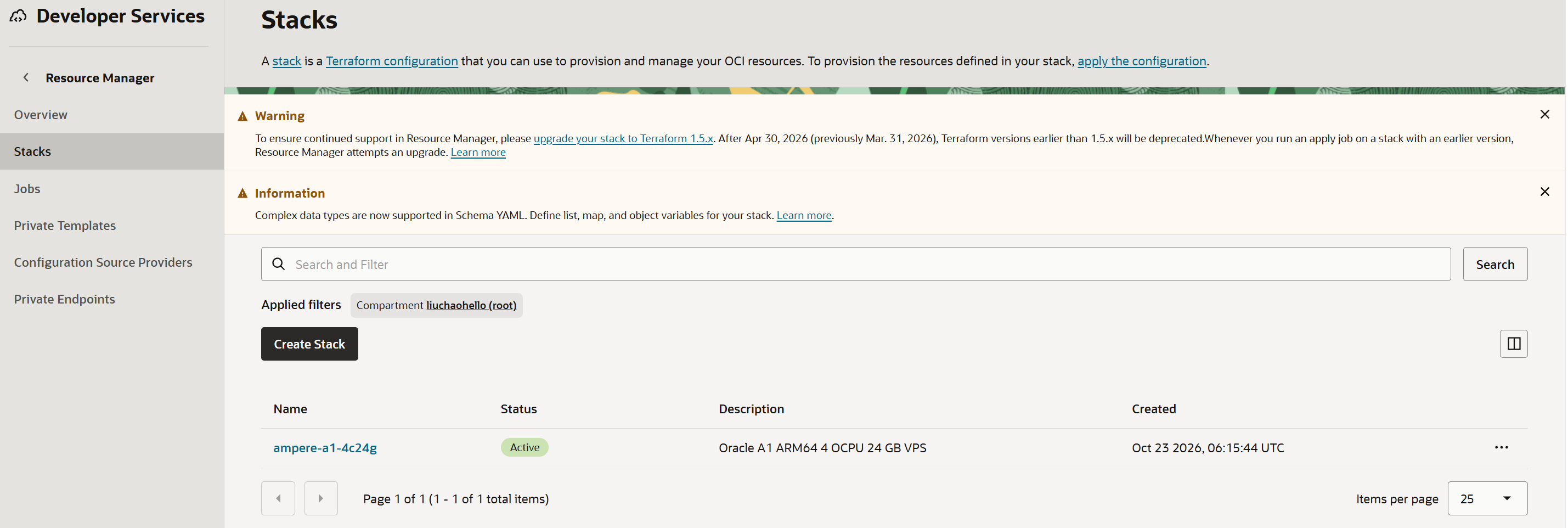
Task: Select Stacks in sidebar
Action: click(x=112, y=151)
